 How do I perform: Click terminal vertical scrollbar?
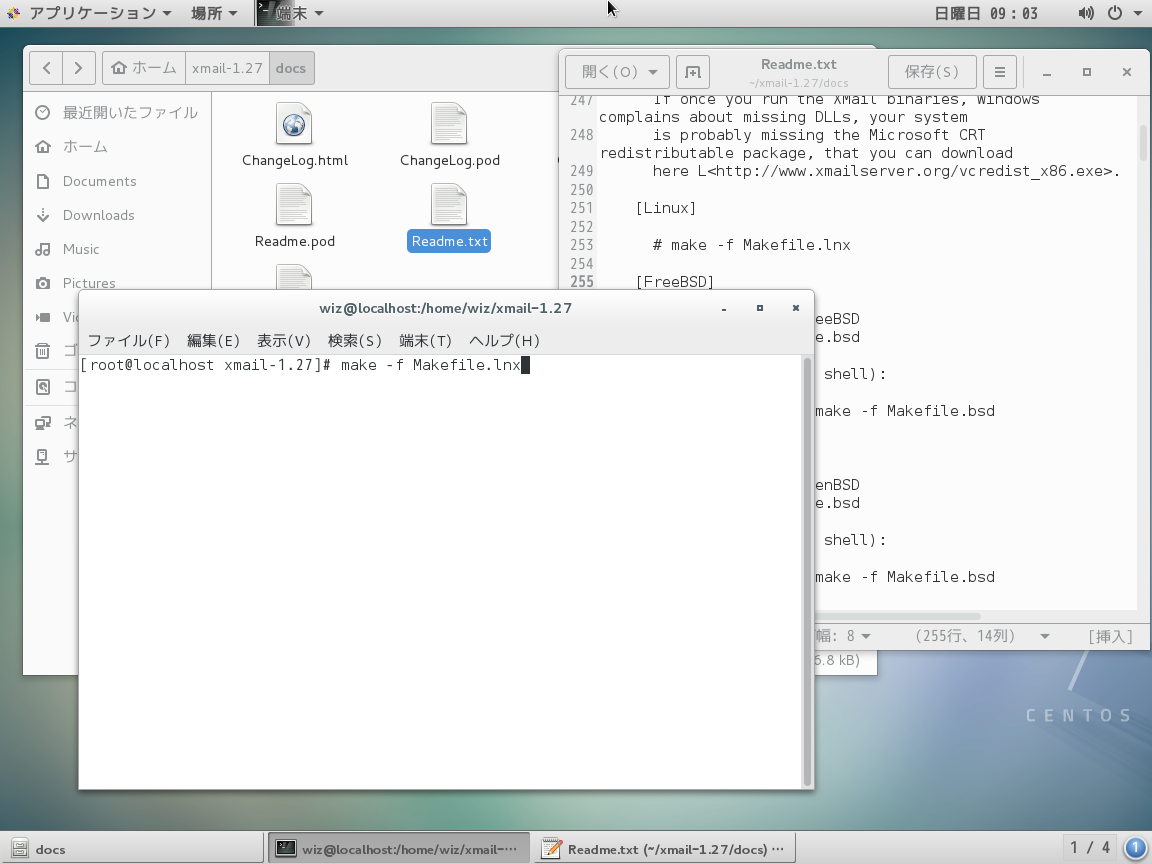(807, 572)
